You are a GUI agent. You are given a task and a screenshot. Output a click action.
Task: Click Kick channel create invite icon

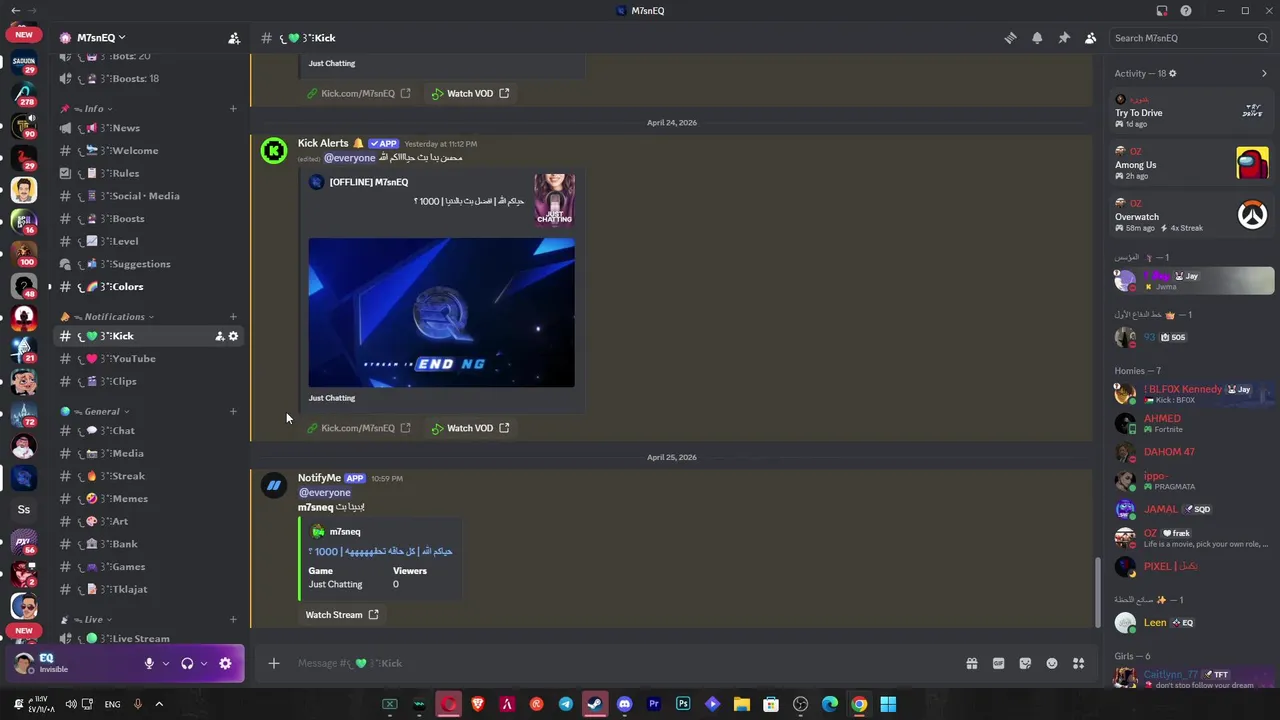coord(219,336)
